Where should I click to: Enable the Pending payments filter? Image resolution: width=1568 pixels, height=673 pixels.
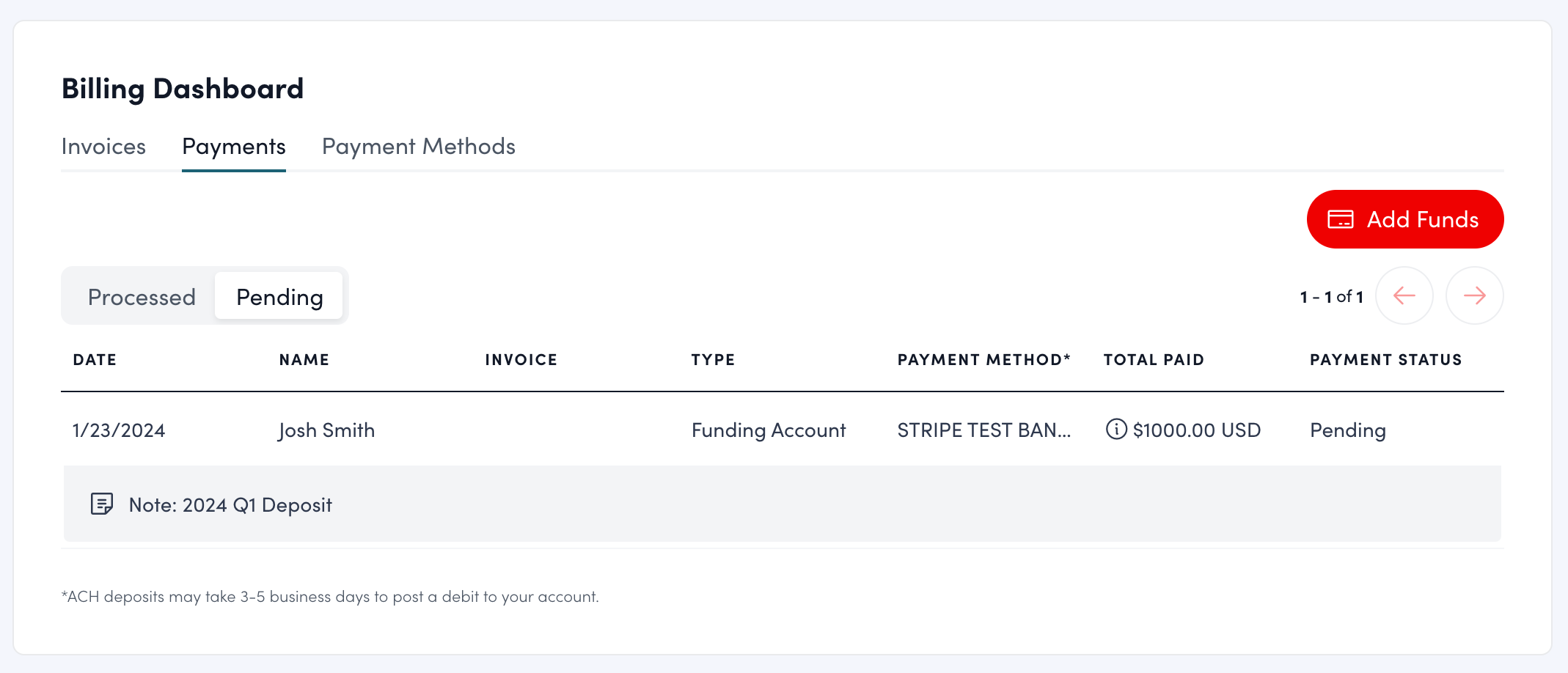(279, 296)
